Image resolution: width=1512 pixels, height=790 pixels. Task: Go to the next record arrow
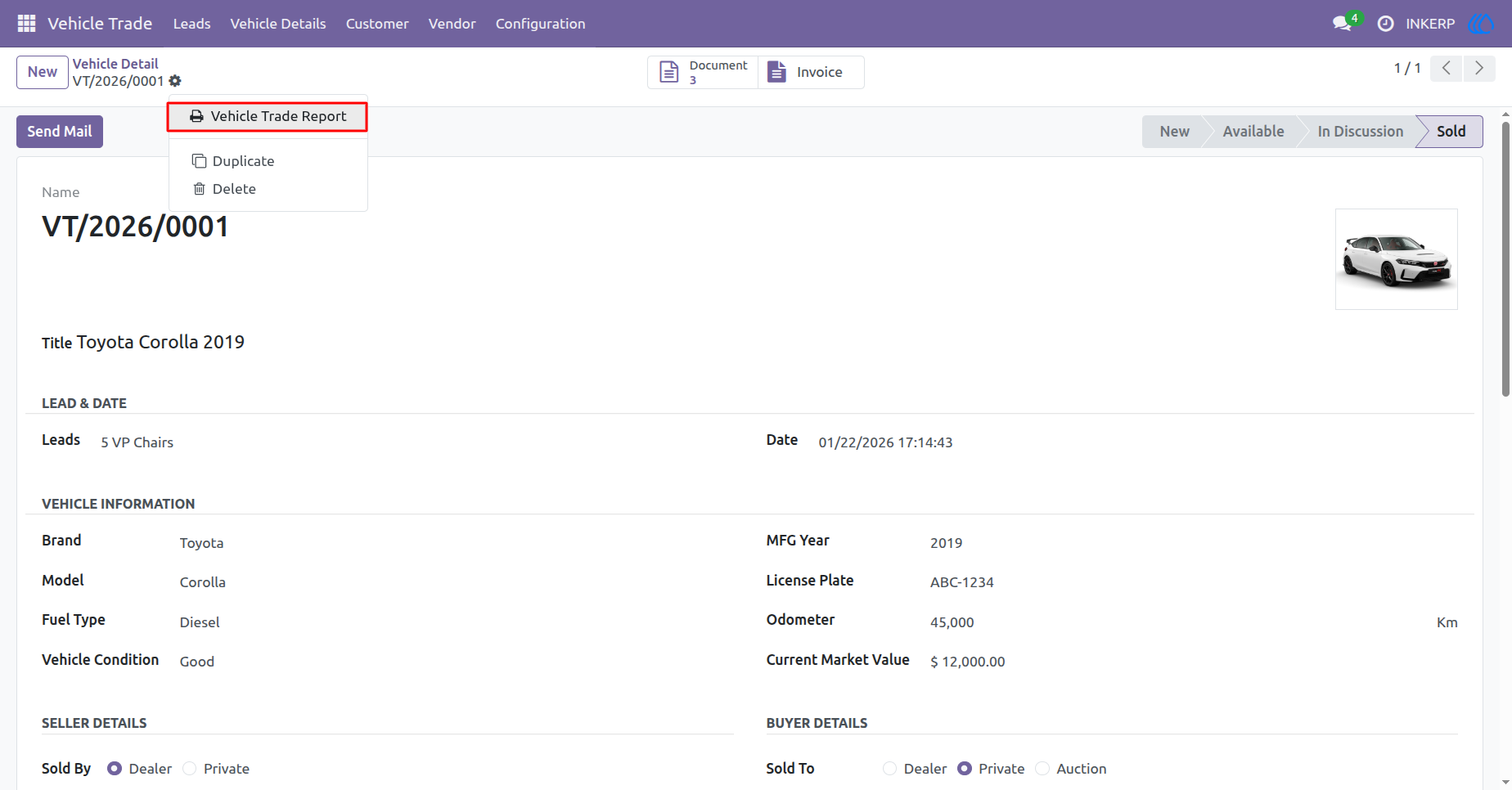[x=1479, y=68]
